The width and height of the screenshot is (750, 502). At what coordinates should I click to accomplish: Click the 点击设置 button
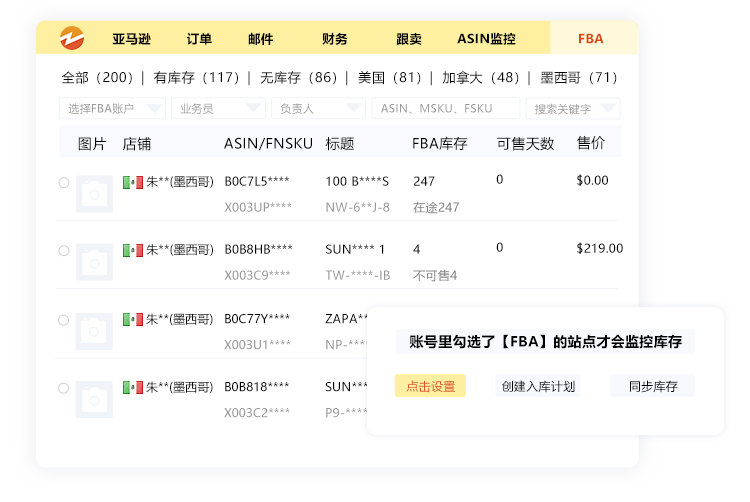click(x=430, y=387)
